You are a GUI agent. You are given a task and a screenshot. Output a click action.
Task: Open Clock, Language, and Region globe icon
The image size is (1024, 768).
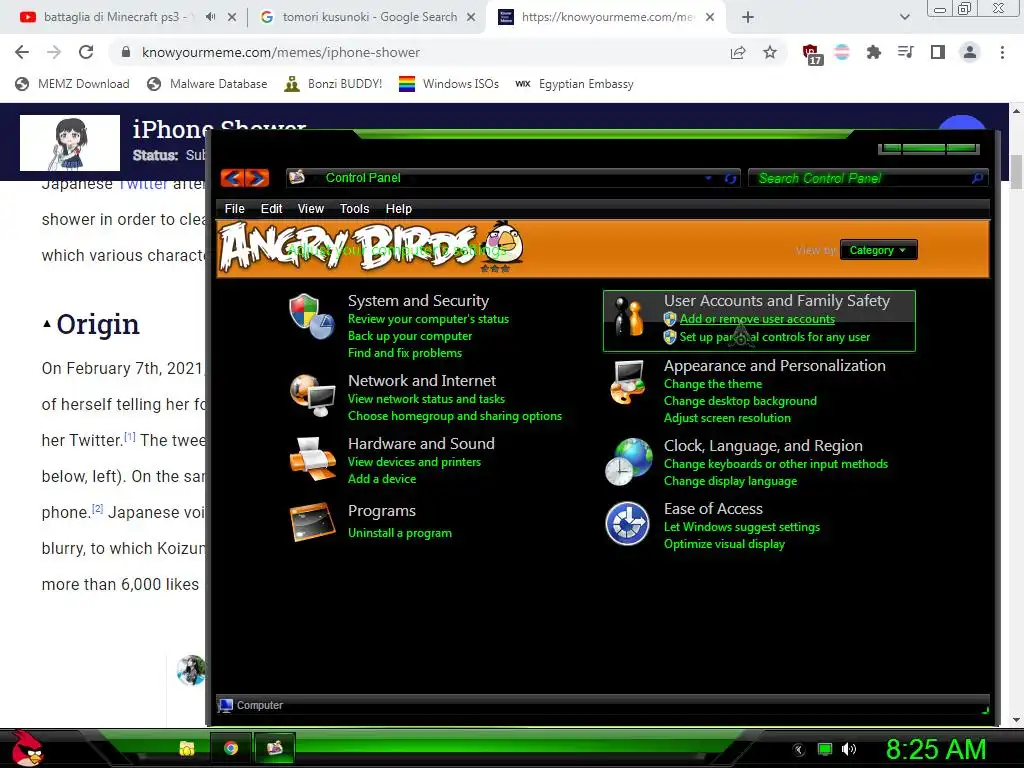point(628,462)
